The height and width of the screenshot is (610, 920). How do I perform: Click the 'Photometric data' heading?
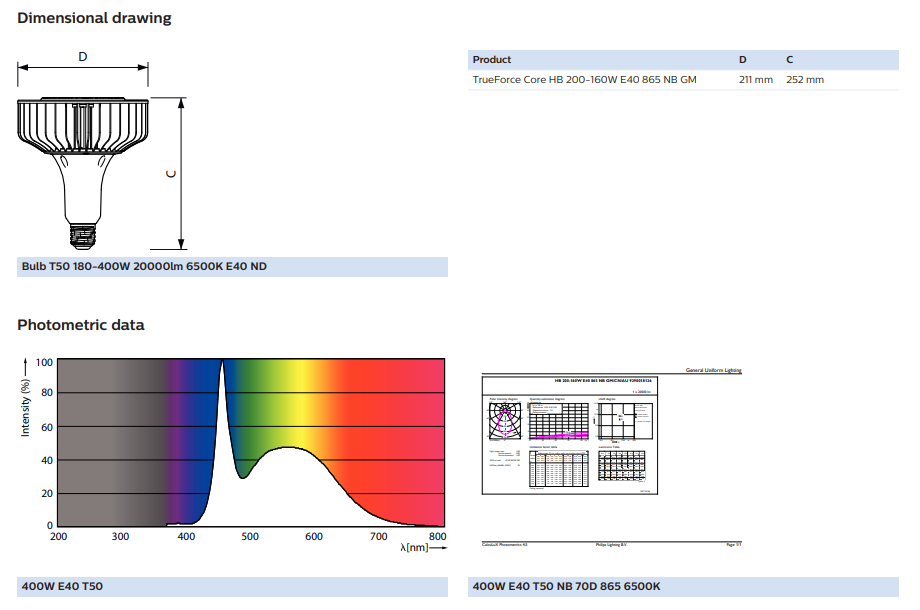coord(80,325)
